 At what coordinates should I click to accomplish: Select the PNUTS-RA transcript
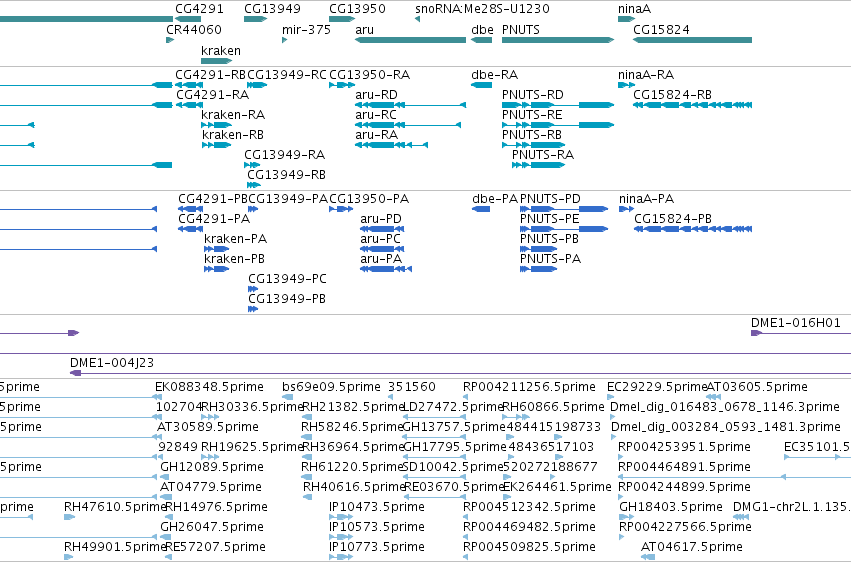[x=538, y=165]
